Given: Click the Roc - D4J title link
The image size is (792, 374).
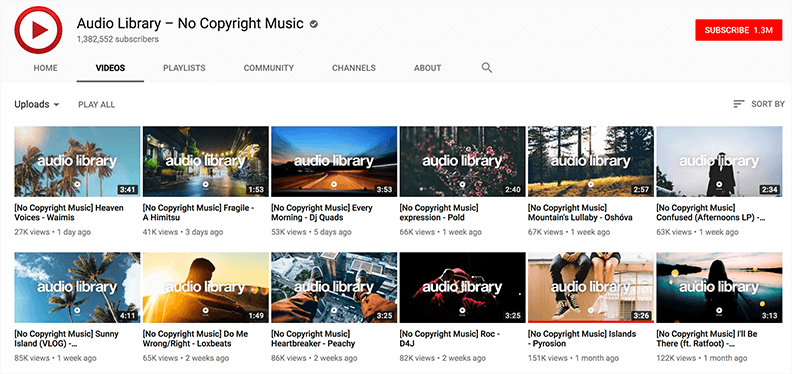Looking at the screenshot, I should point(450,339).
